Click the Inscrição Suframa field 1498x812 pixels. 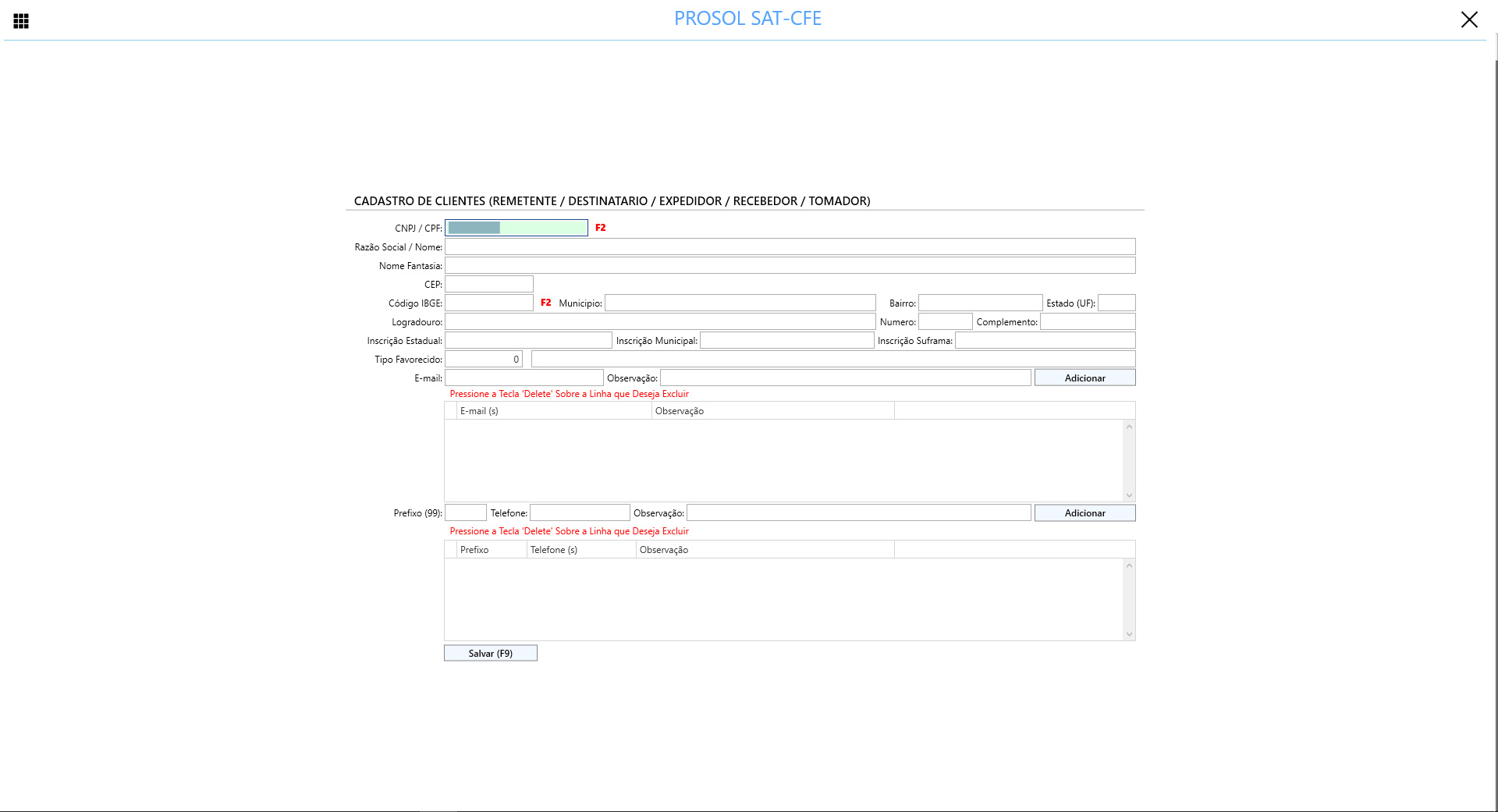[x=1045, y=340]
